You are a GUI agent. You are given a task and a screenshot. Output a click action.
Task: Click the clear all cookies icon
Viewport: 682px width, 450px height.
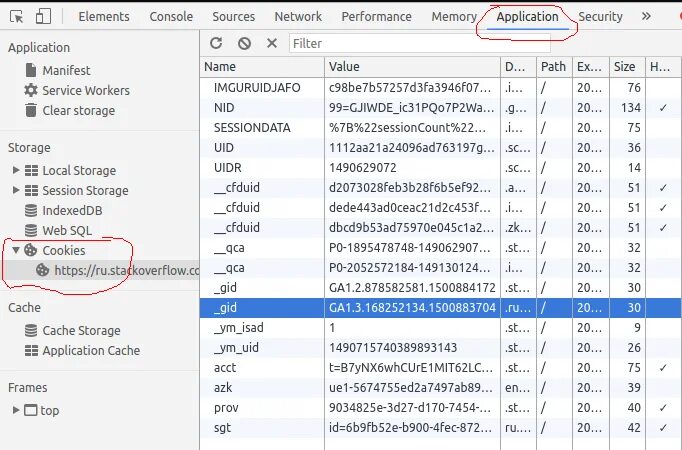pyautogui.click(x=244, y=43)
